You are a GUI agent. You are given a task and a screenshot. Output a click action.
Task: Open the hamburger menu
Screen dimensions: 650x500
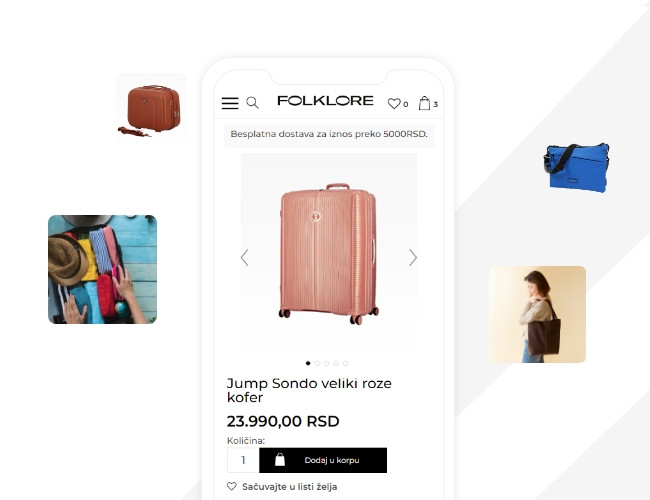click(x=230, y=103)
